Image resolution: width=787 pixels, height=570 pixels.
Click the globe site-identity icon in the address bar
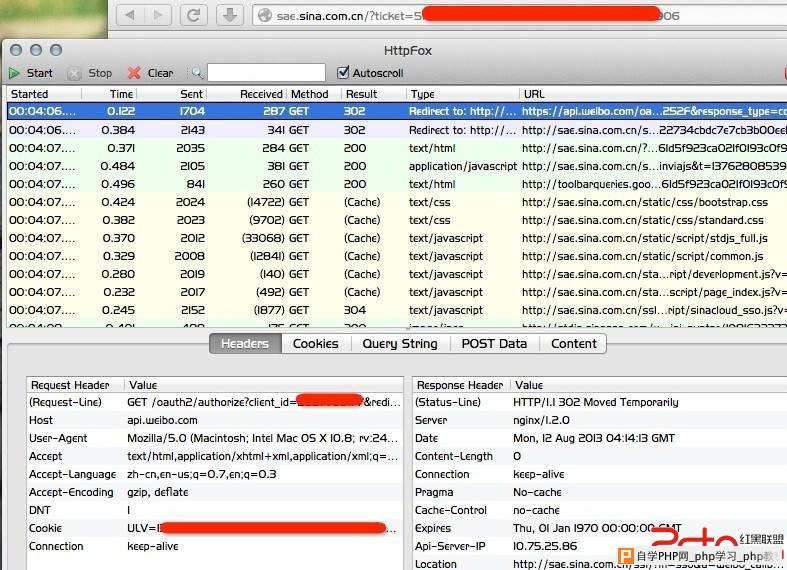(265, 16)
